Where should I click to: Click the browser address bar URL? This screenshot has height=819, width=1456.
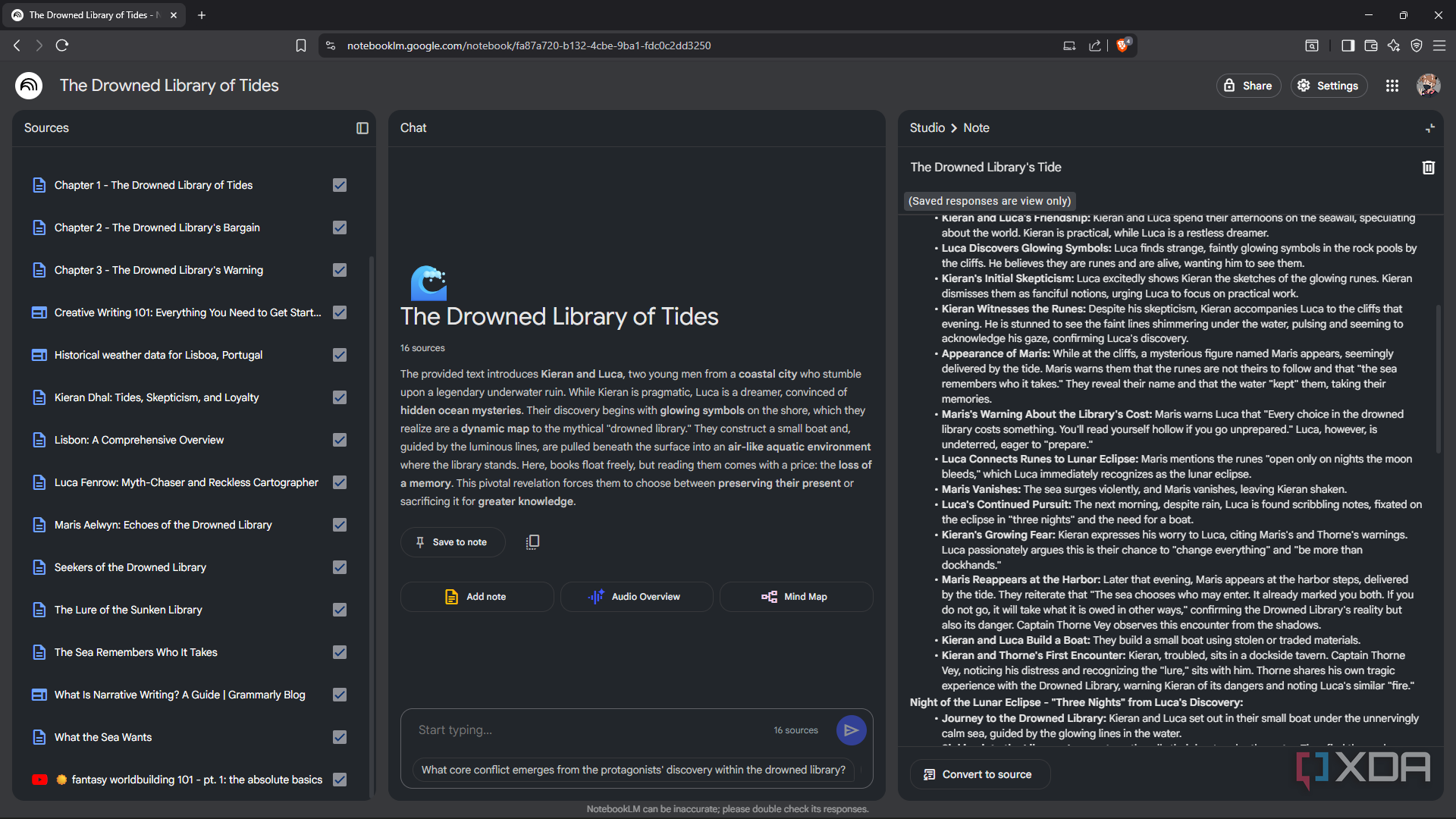tap(529, 45)
